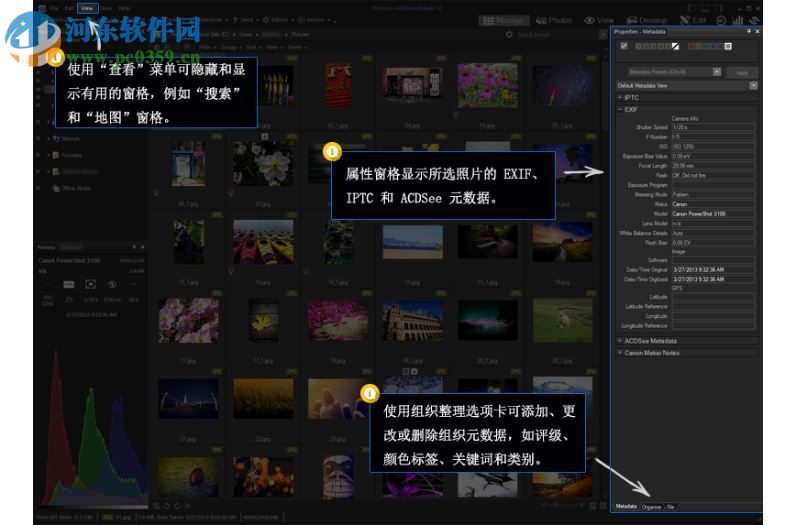Switch to Photos mode
This screenshot has width=796, height=525.
click(554, 20)
